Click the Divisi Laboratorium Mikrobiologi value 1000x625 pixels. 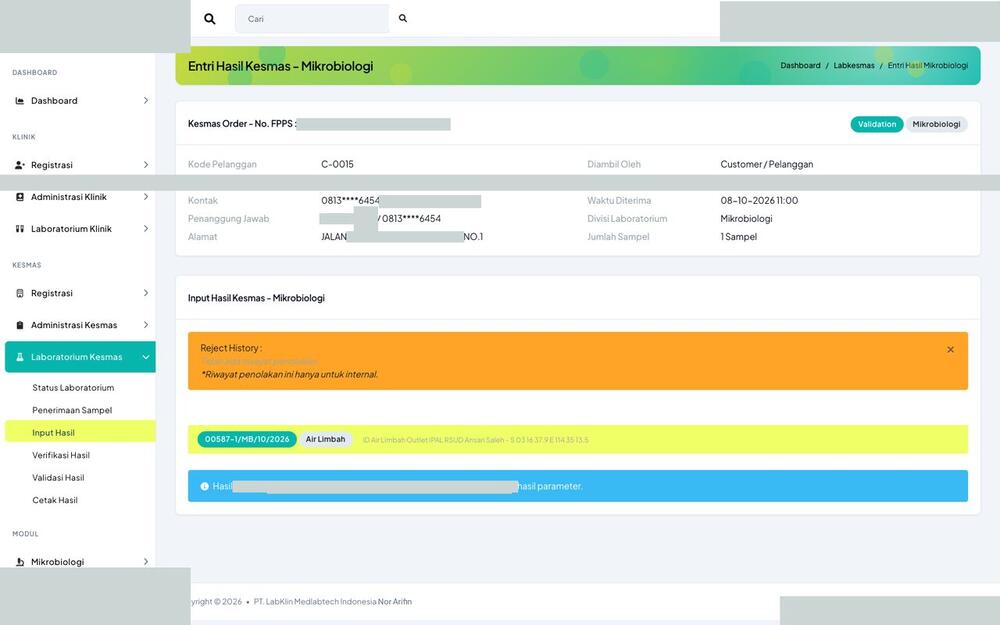click(x=746, y=219)
